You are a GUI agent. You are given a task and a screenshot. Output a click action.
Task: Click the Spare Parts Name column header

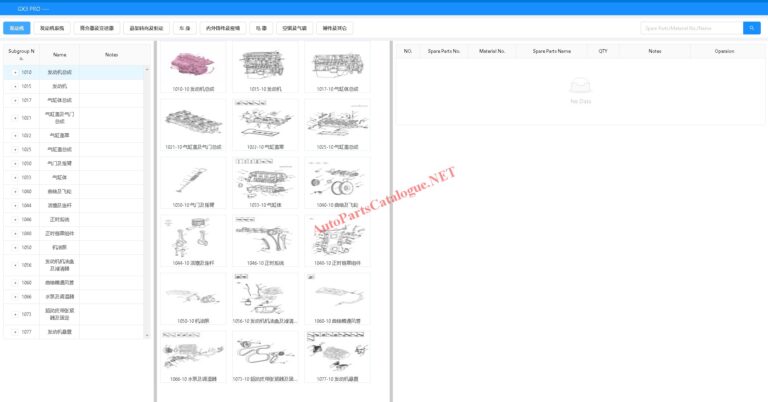point(551,50)
